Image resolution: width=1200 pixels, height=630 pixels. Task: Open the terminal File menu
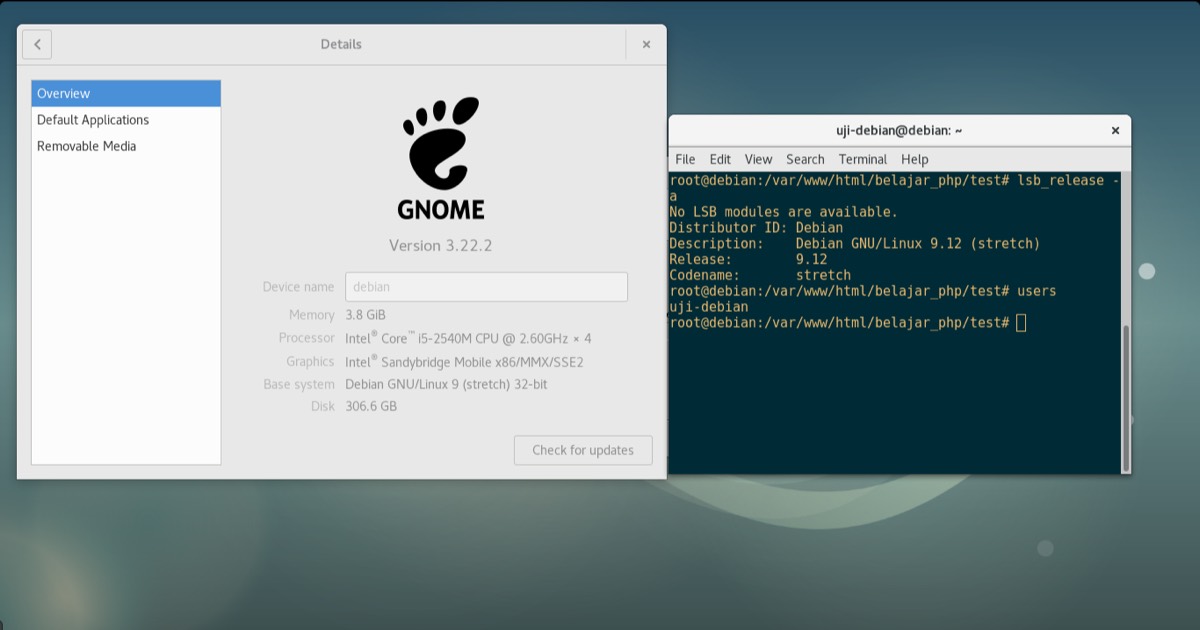coord(685,159)
